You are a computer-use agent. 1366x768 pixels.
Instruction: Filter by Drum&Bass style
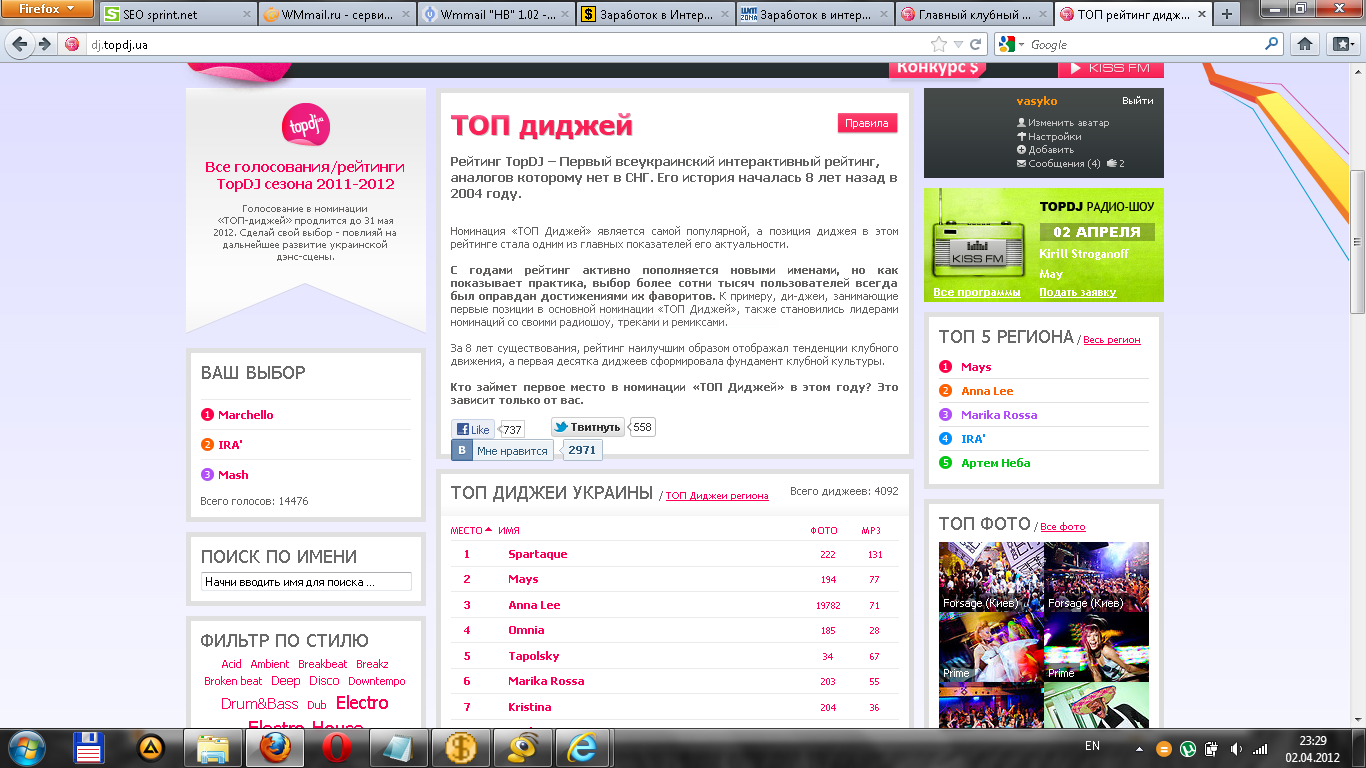coord(260,704)
